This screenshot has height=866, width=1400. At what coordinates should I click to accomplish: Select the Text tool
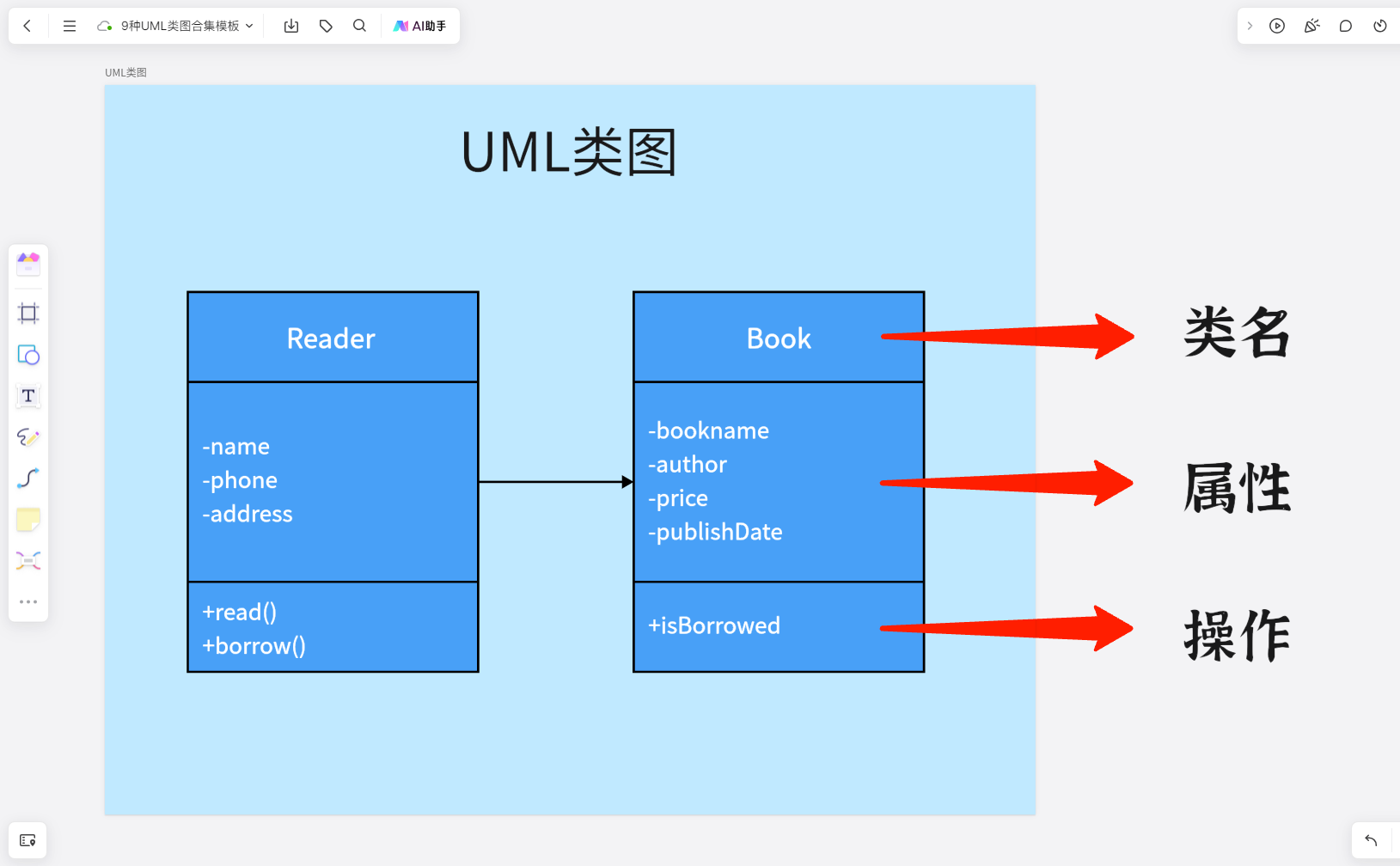click(x=28, y=396)
